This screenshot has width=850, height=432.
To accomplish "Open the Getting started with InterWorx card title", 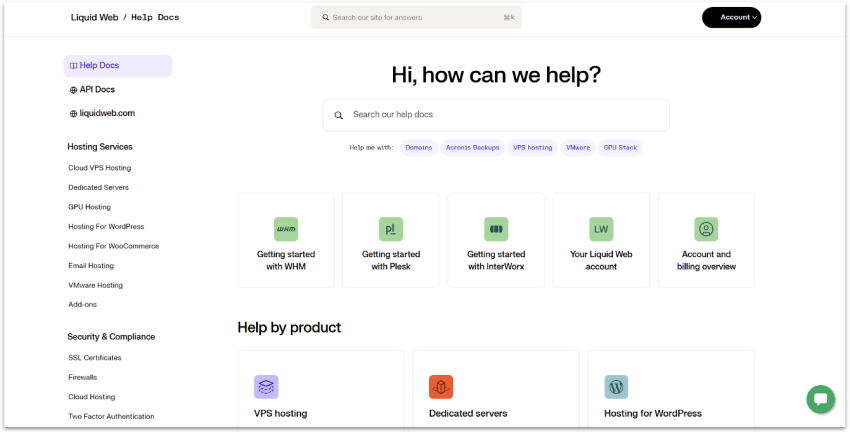I will click(496, 260).
